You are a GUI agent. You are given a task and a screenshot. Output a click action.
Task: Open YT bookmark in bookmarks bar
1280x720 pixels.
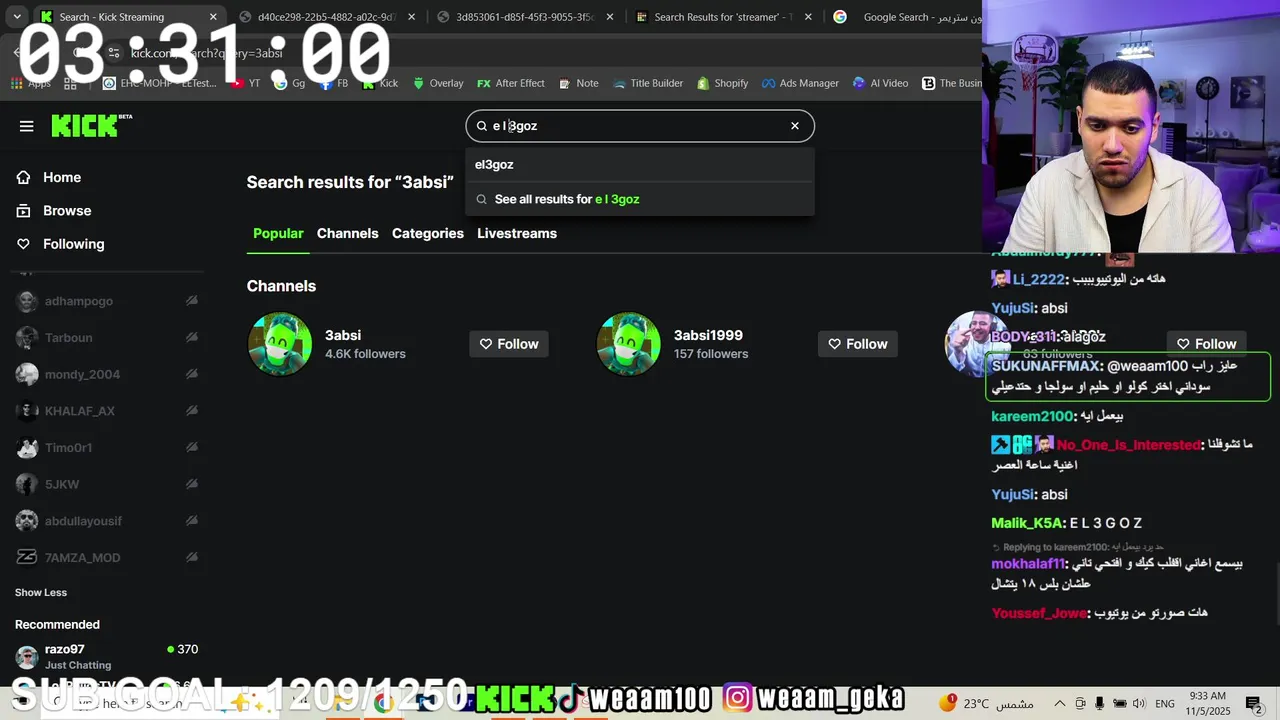pos(246,83)
